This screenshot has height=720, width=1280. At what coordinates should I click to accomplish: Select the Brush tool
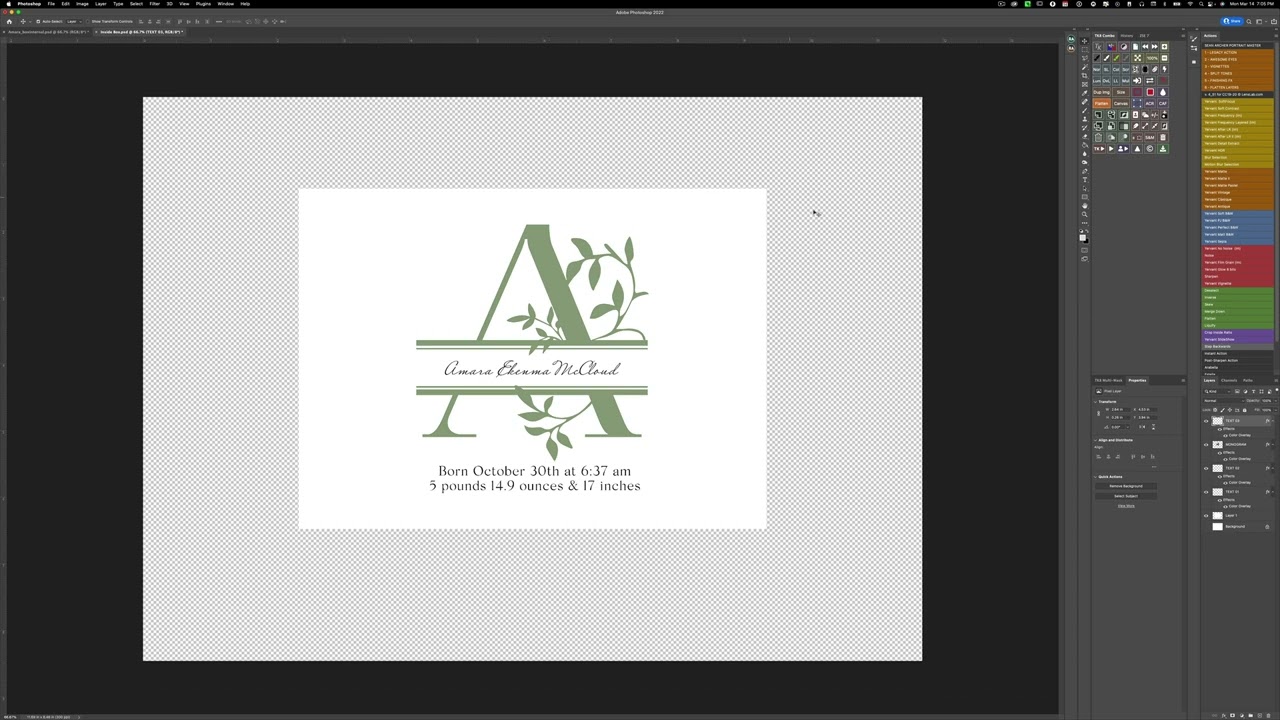click(1084, 110)
